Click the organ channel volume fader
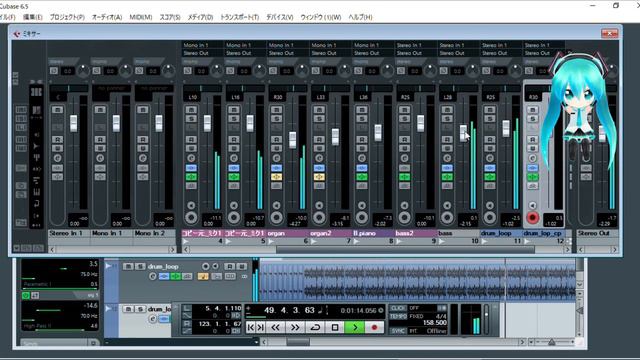 (293, 140)
